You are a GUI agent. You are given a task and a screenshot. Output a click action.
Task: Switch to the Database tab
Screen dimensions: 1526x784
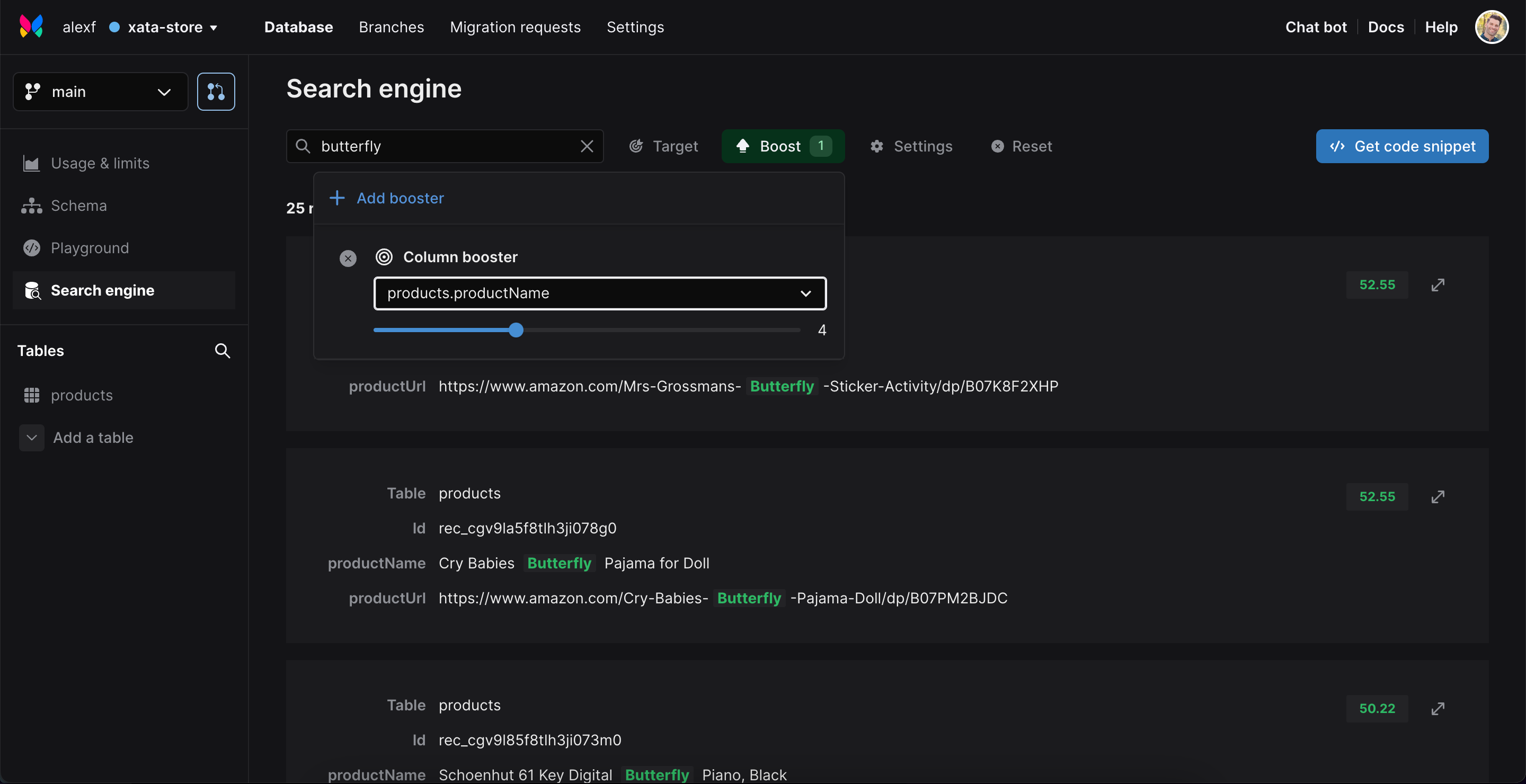298,27
